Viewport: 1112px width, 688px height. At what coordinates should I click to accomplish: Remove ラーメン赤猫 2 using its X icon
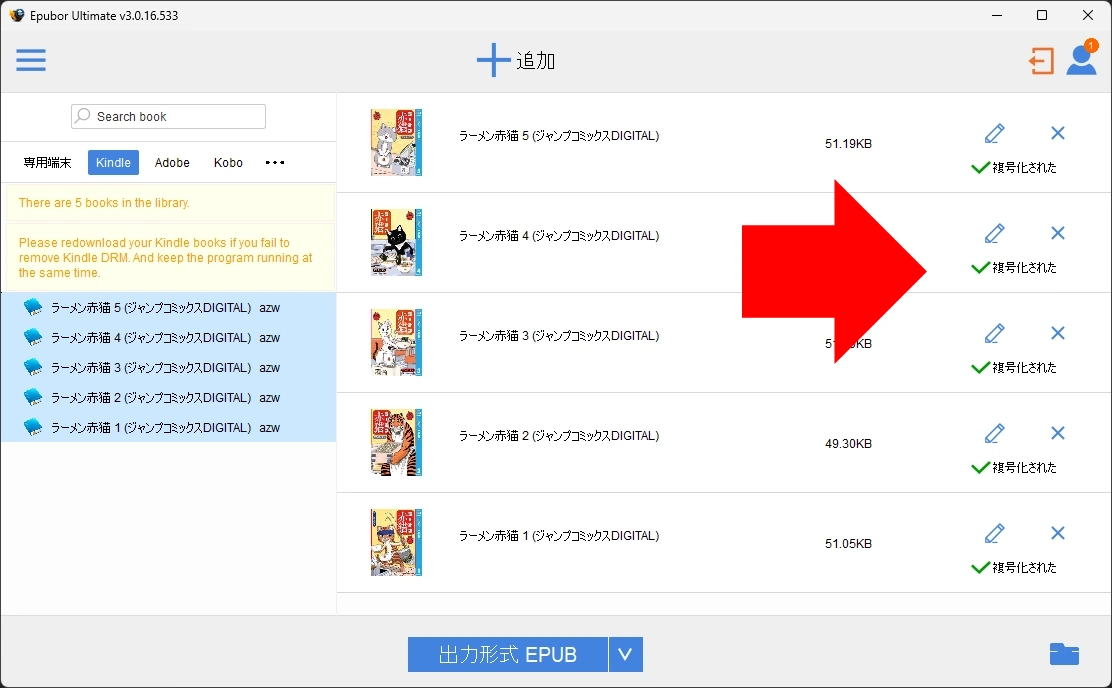point(1057,433)
